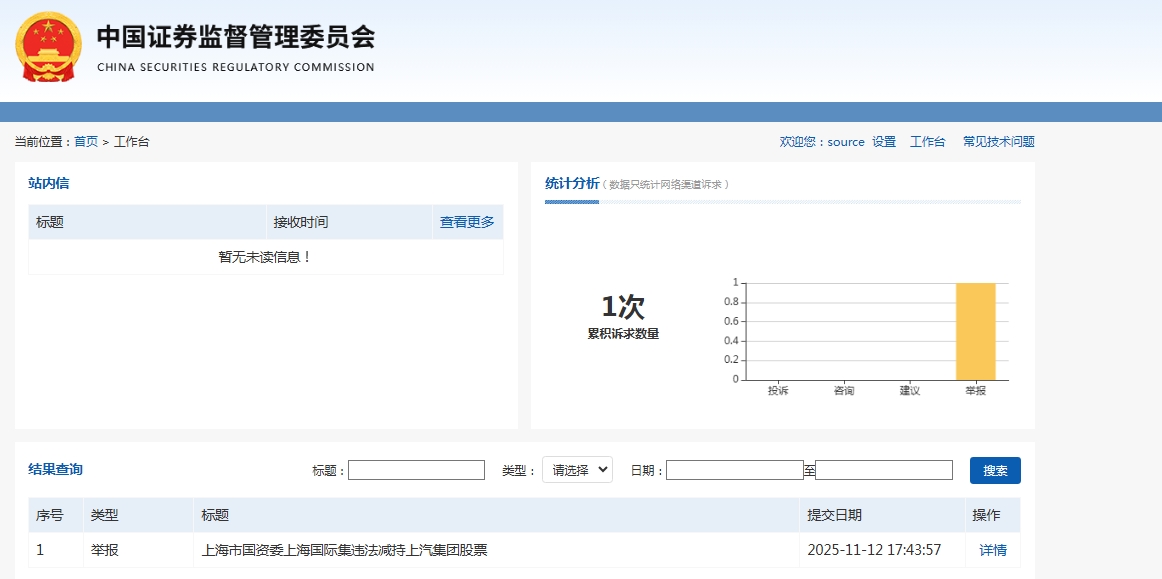Focus the 标题 search input field
This screenshot has height=579, width=1162.
pos(416,470)
